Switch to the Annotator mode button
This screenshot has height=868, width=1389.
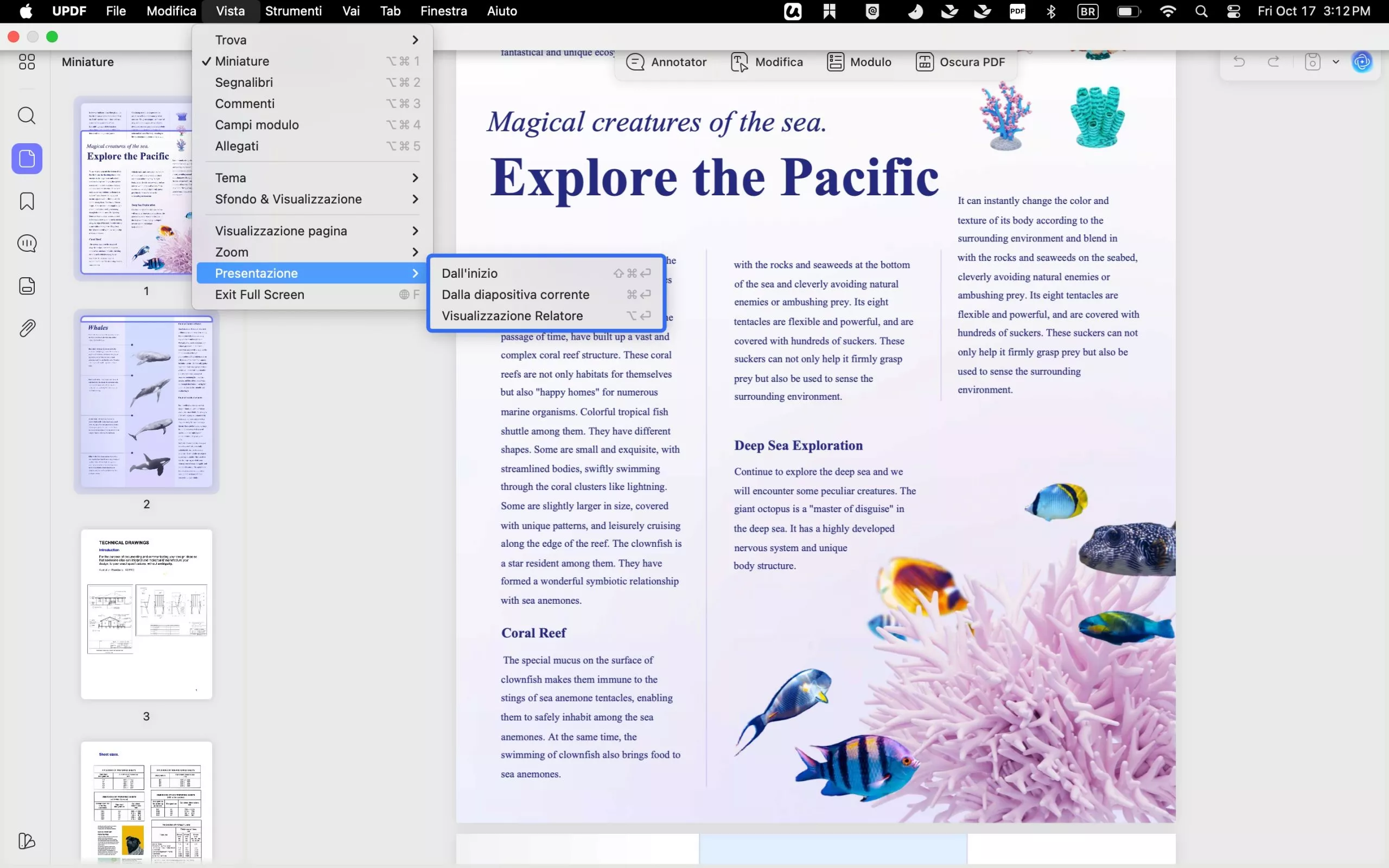[x=666, y=62]
